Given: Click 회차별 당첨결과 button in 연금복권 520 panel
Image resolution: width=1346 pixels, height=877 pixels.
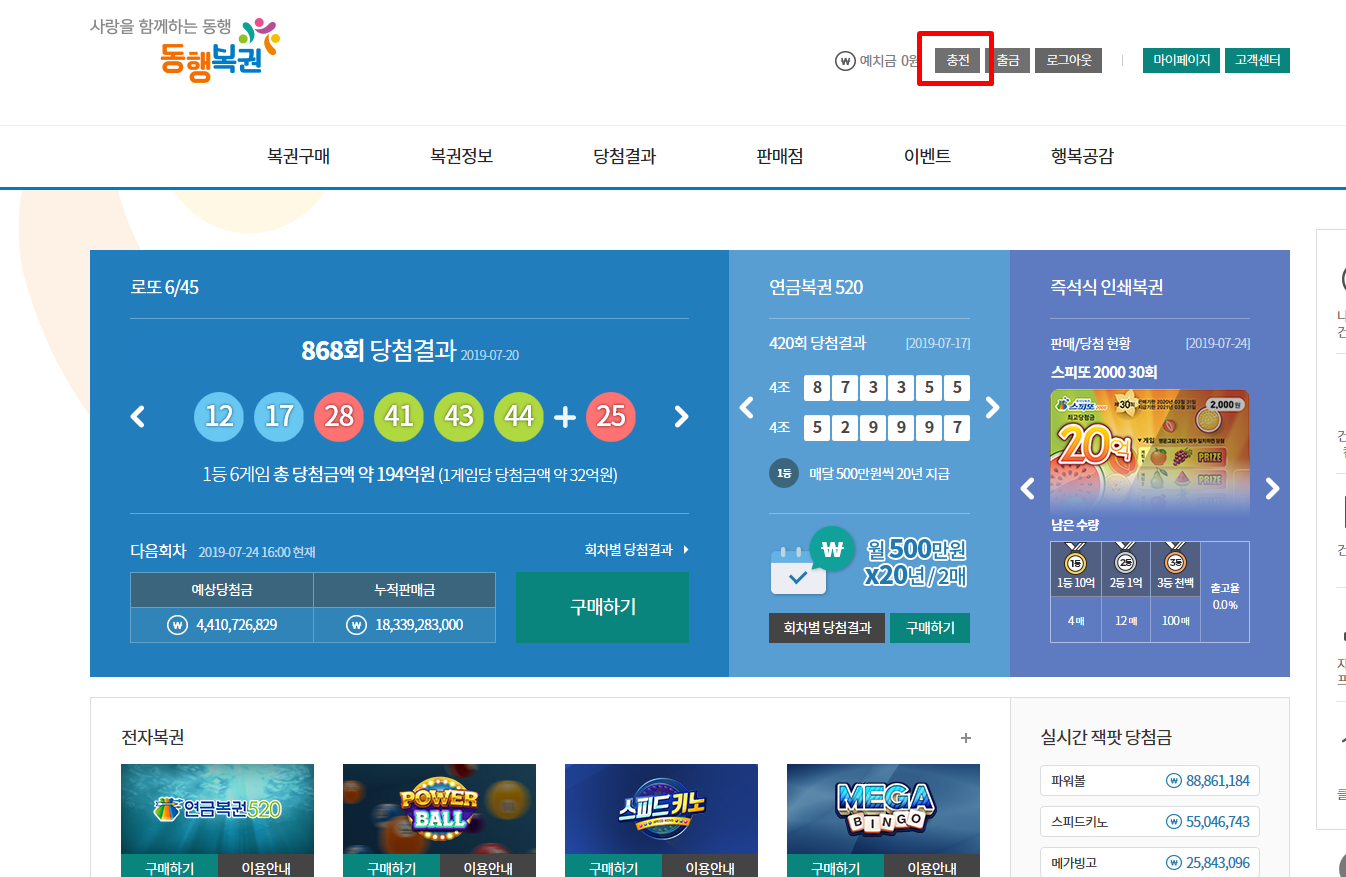Looking at the screenshot, I should 827,627.
